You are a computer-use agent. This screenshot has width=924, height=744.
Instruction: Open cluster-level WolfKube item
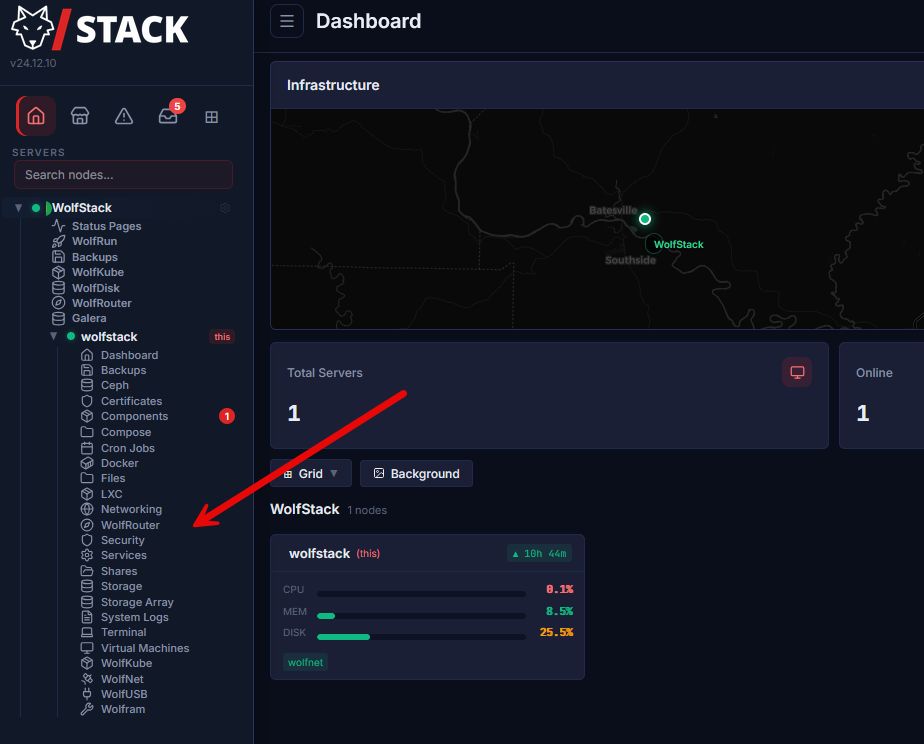[97, 272]
